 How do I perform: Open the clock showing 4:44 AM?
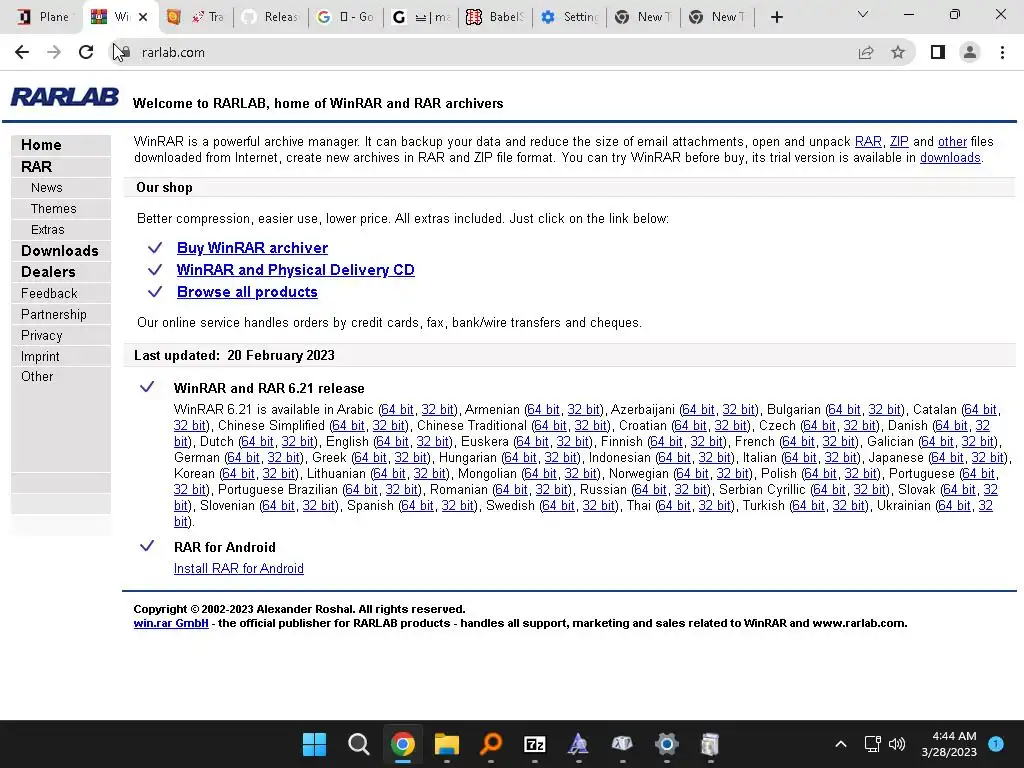pyautogui.click(x=949, y=744)
